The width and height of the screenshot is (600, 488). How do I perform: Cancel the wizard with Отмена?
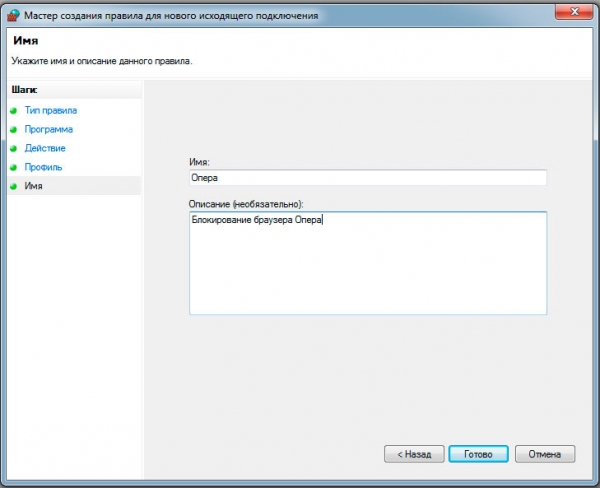coord(545,454)
